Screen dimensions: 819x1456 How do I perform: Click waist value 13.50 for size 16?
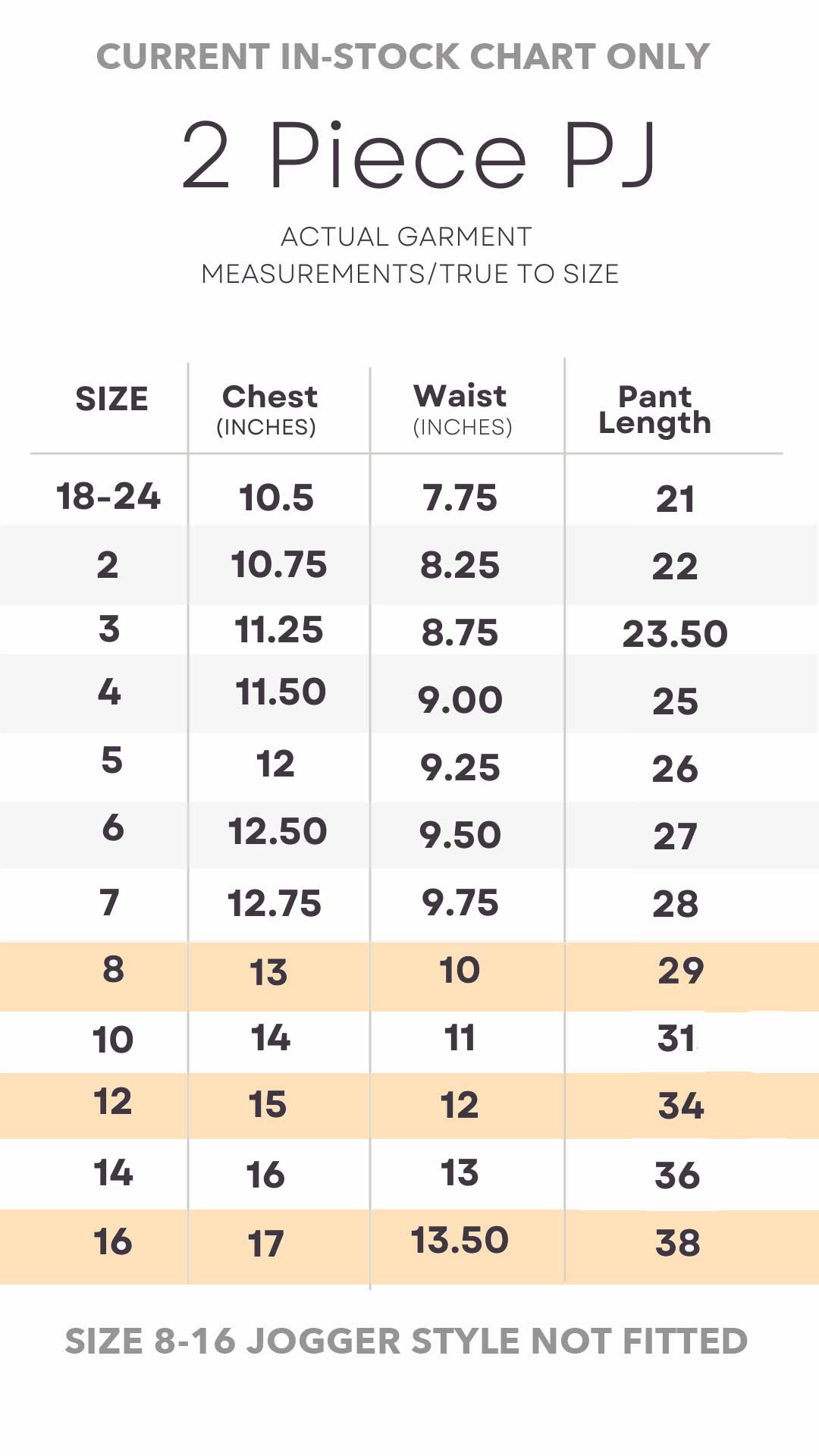(460, 1241)
